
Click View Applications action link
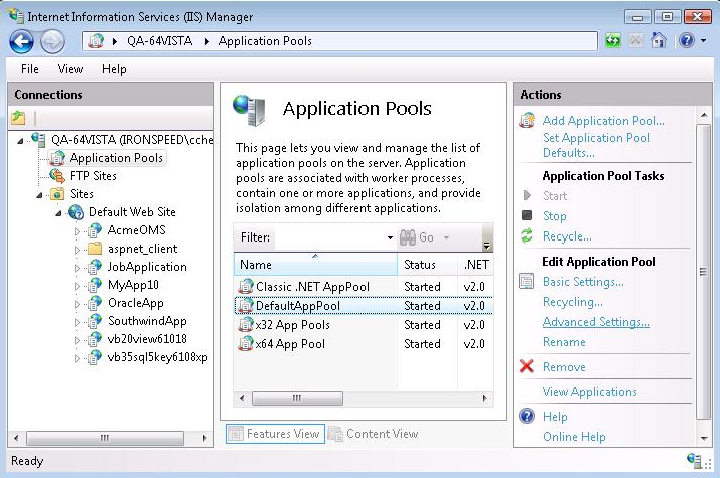tap(589, 392)
